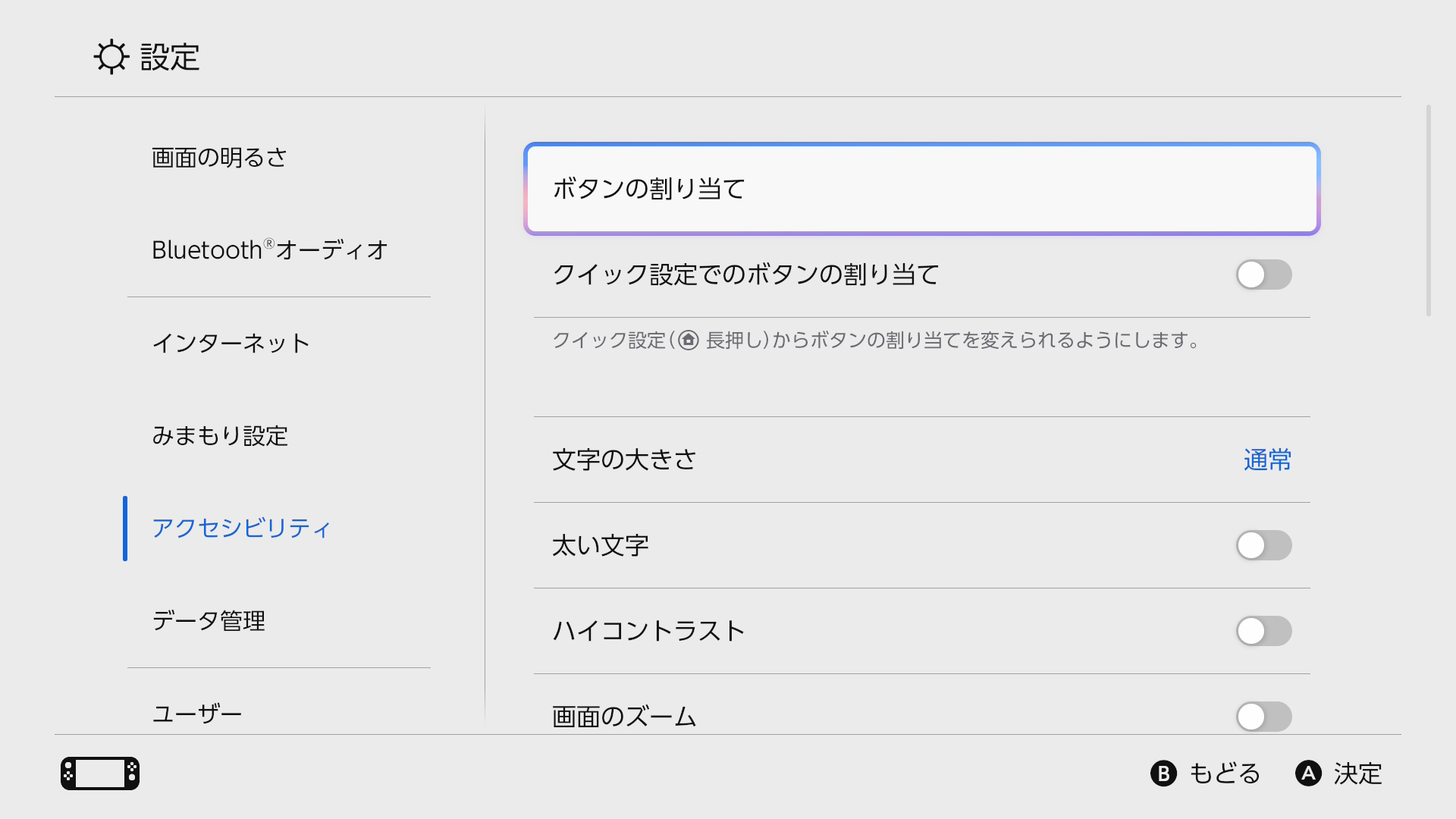
Task: Select ユーザー at the bottom of sidebar
Action: 197,713
